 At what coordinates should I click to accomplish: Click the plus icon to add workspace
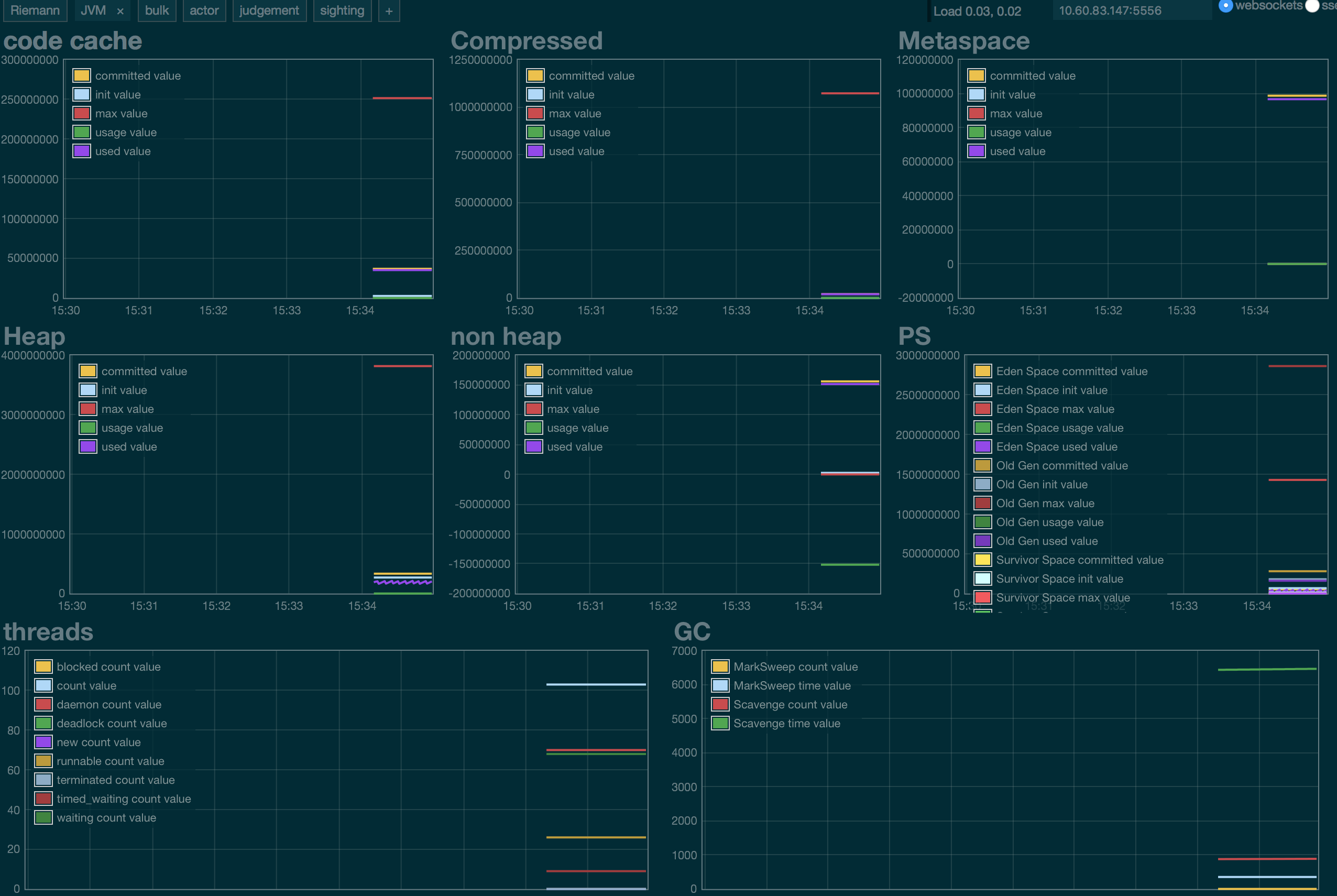[389, 11]
